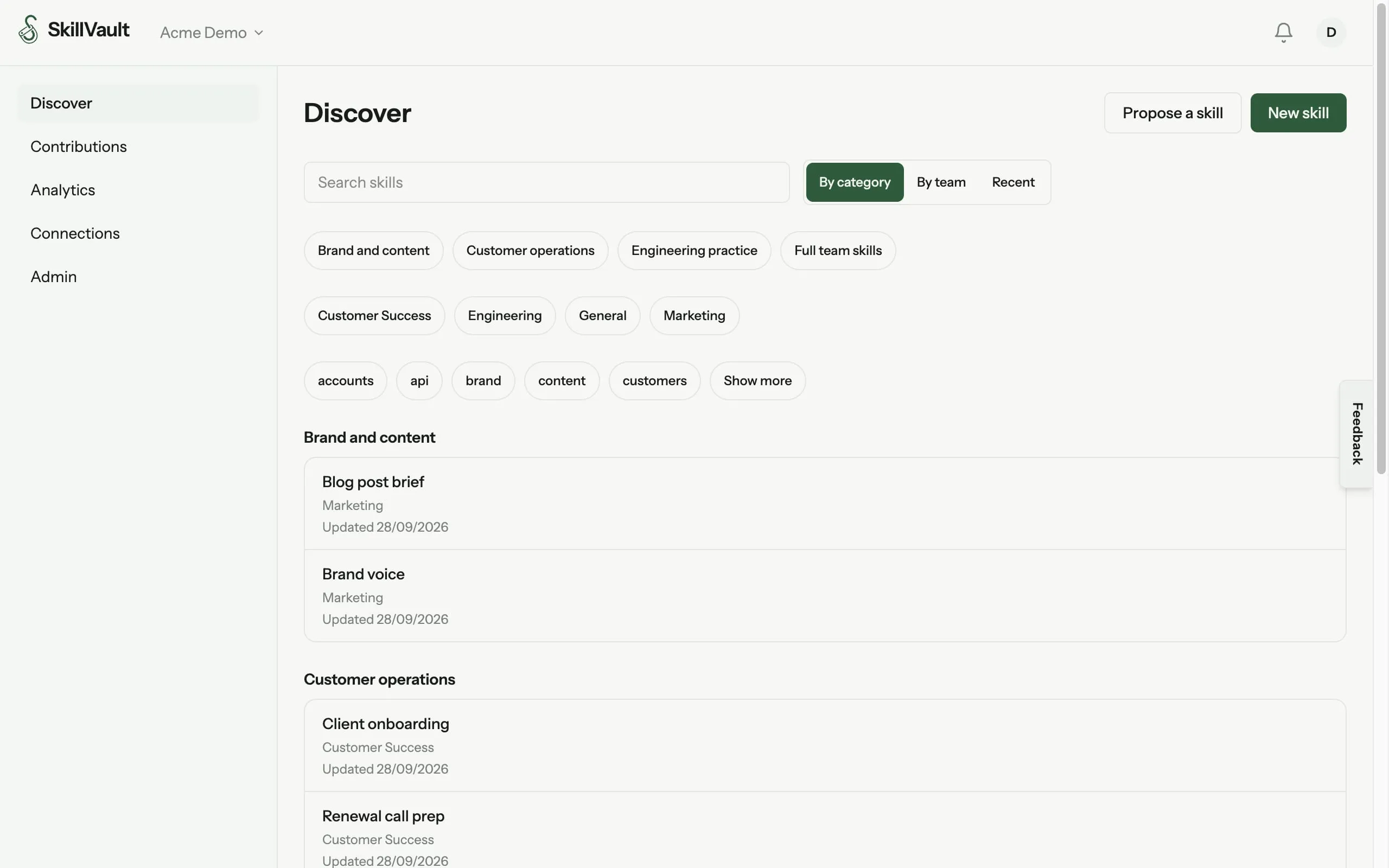Filter by Marketing team chip
The width and height of the screenshot is (1389, 868).
point(694,316)
